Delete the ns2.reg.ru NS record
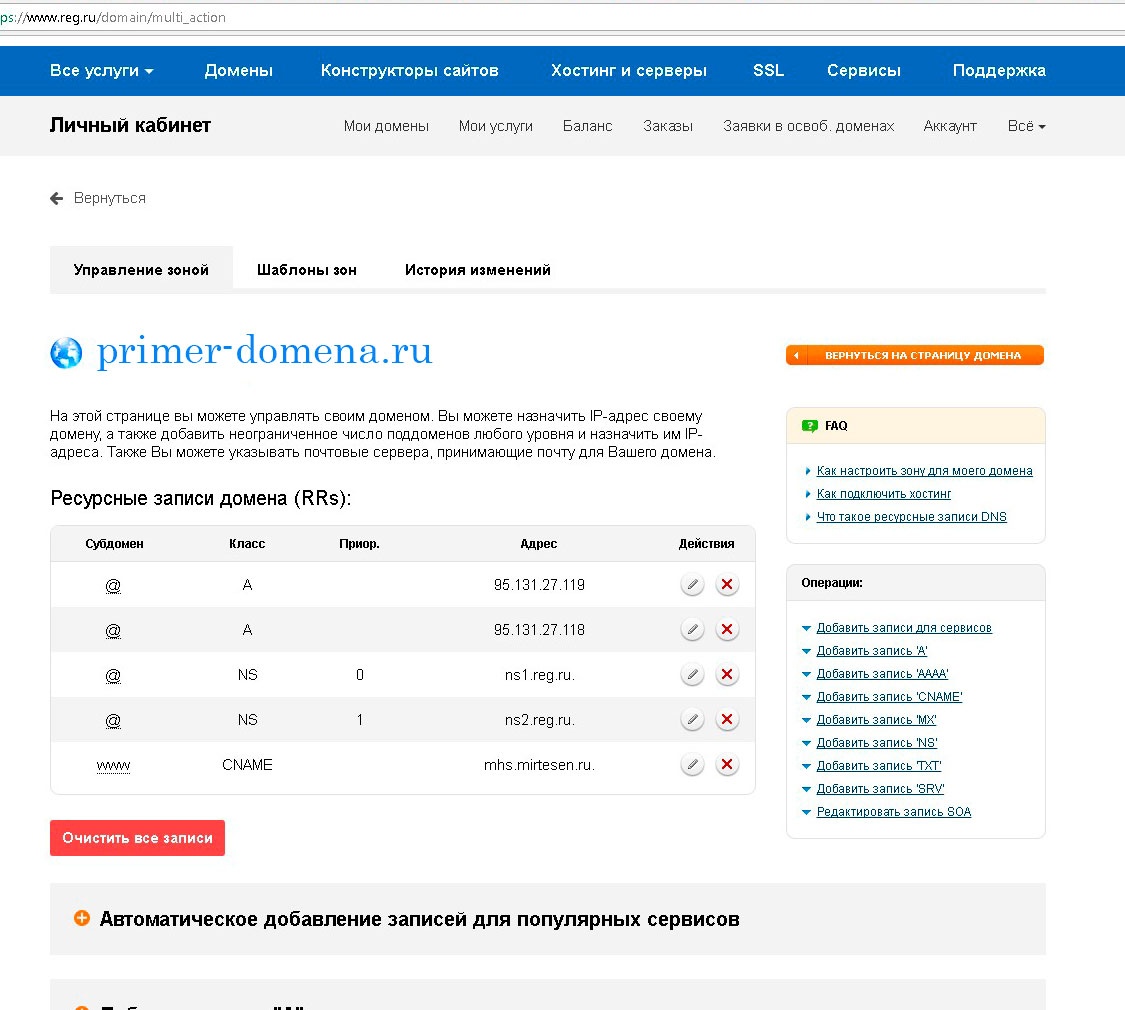The width and height of the screenshot is (1125, 1010). 727,719
